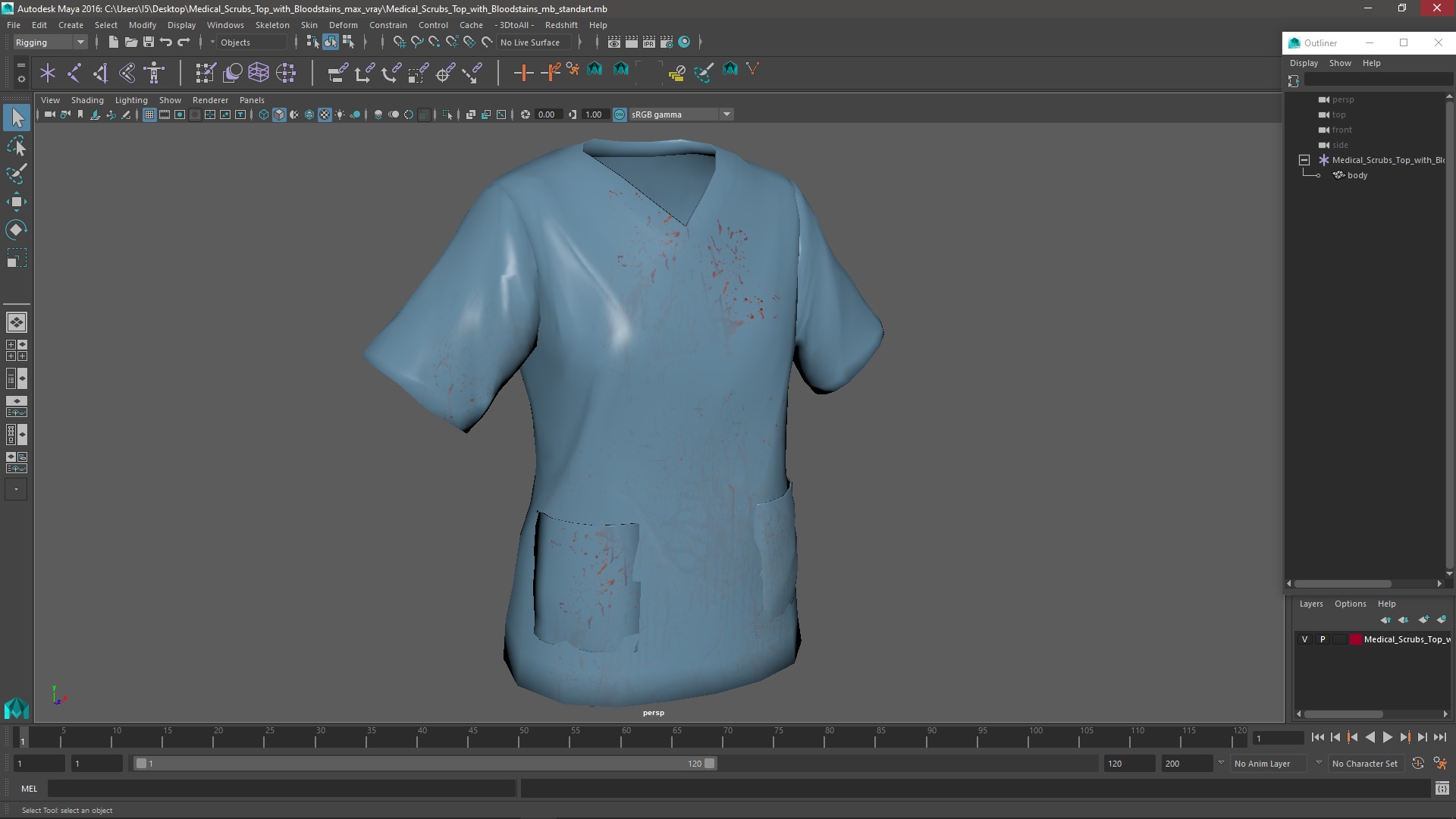The width and height of the screenshot is (1456, 819).
Task: Toggle MEL command language selector
Action: (x=29, y=789)
